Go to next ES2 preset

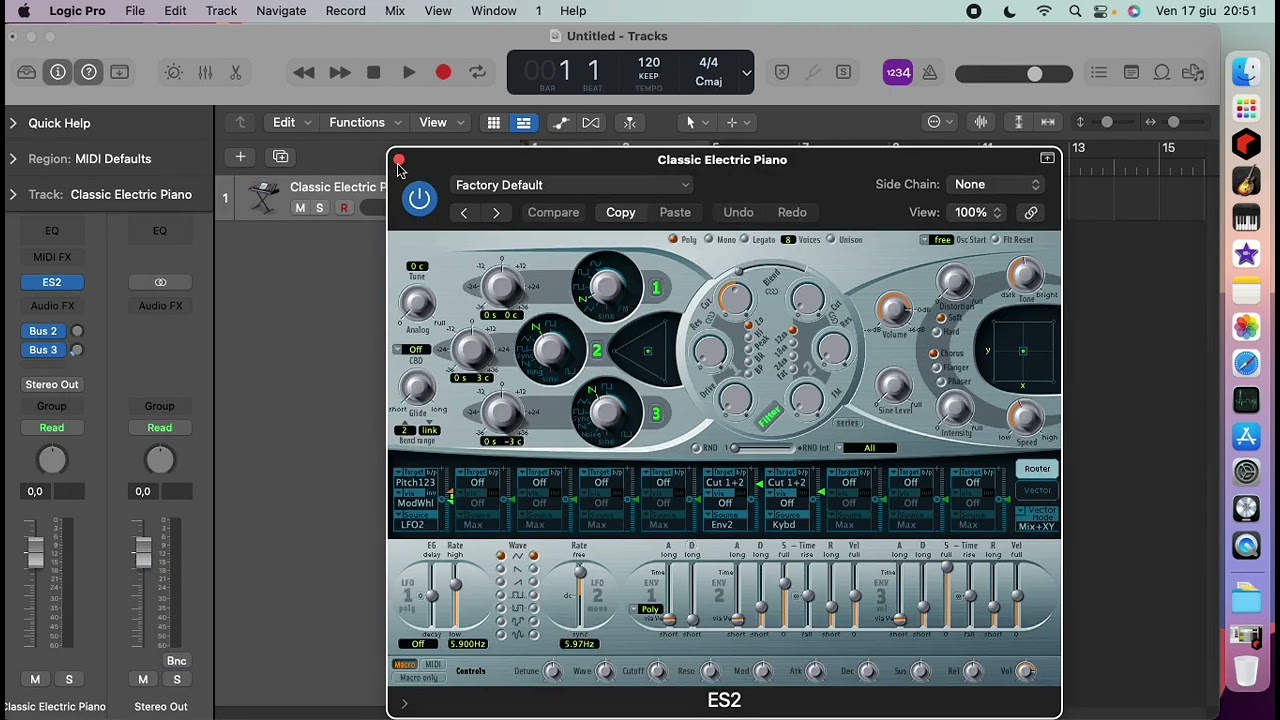496,212
